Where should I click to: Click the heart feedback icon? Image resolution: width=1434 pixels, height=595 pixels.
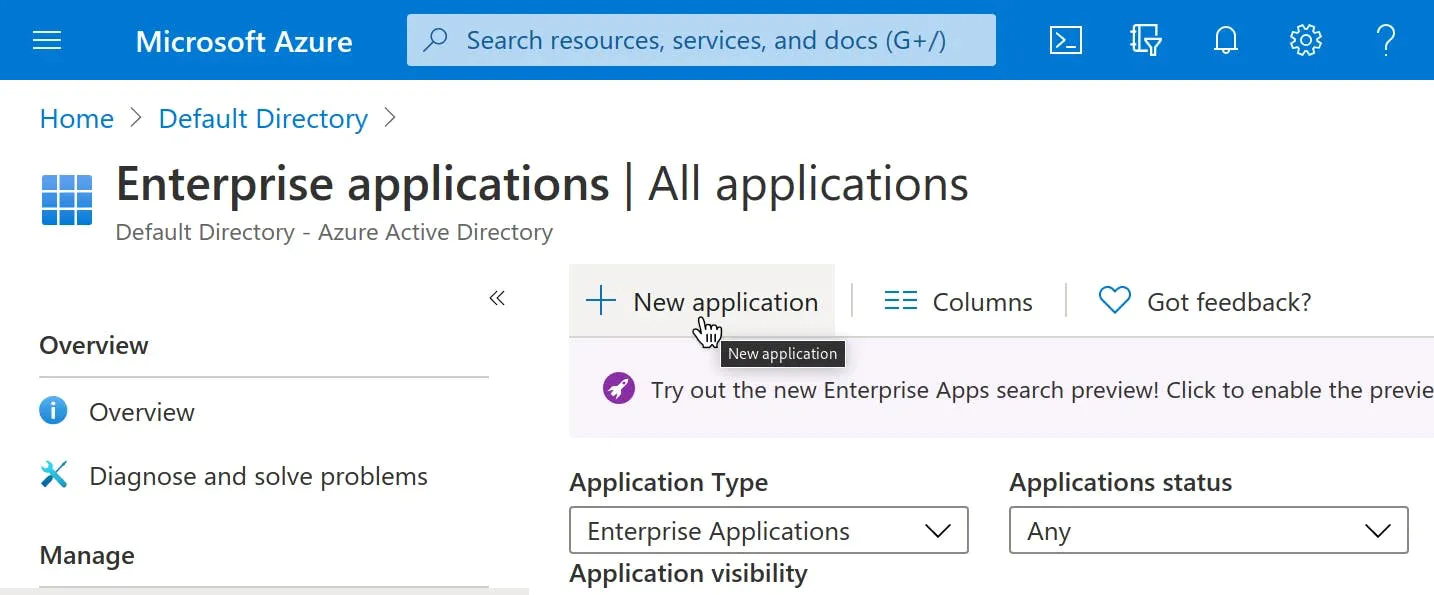(1114, 300)
